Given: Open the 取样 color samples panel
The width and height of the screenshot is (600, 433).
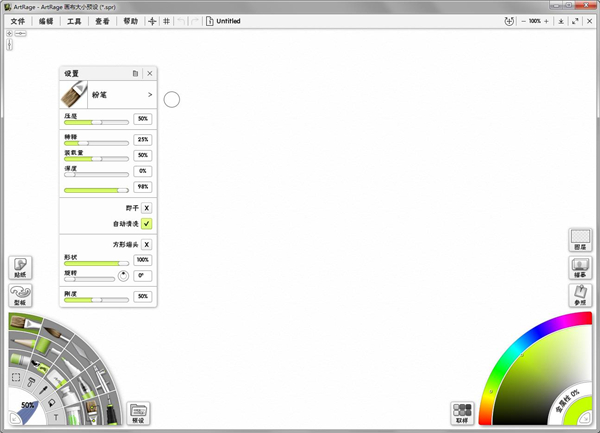Looking at the screenshot, I should click(462, 412).
